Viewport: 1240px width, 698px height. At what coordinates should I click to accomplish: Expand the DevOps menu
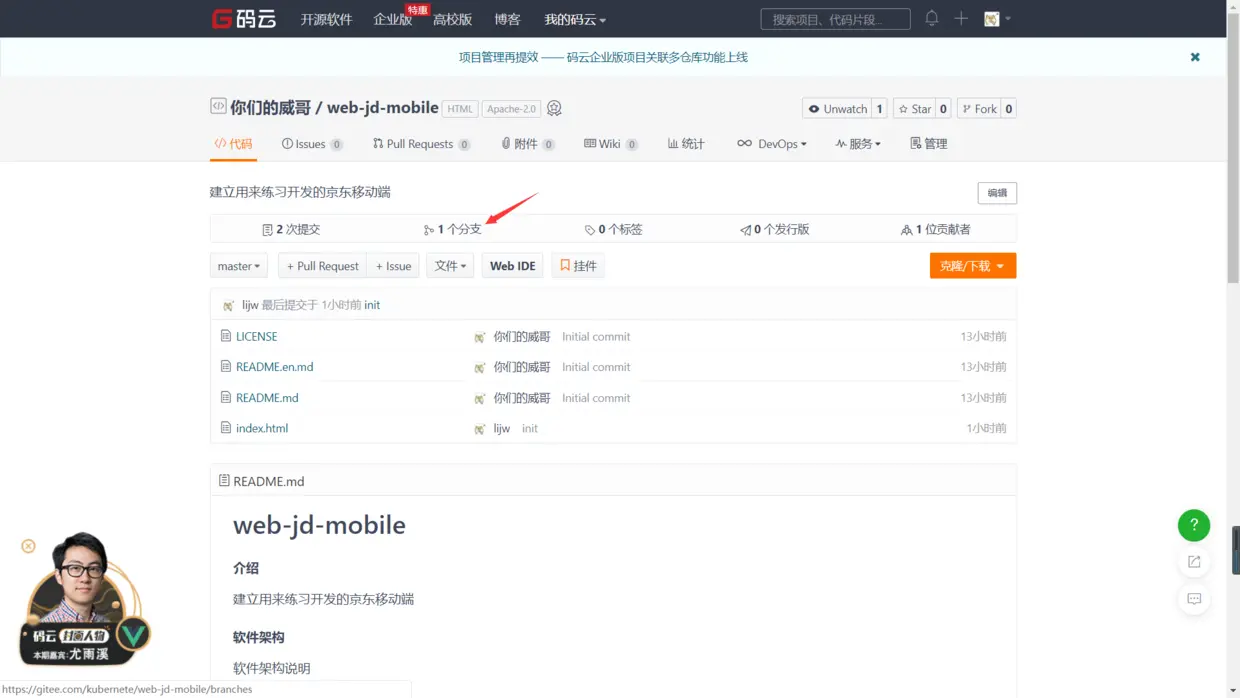[772, 144]
